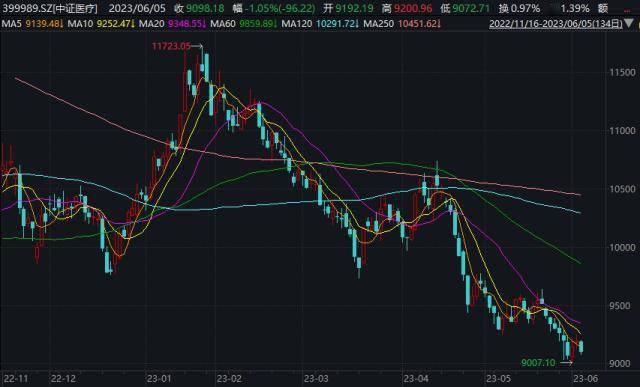The image size is (640, 387).
Task: Click the down arrow after MA5 value
Action: coord(62,24)
